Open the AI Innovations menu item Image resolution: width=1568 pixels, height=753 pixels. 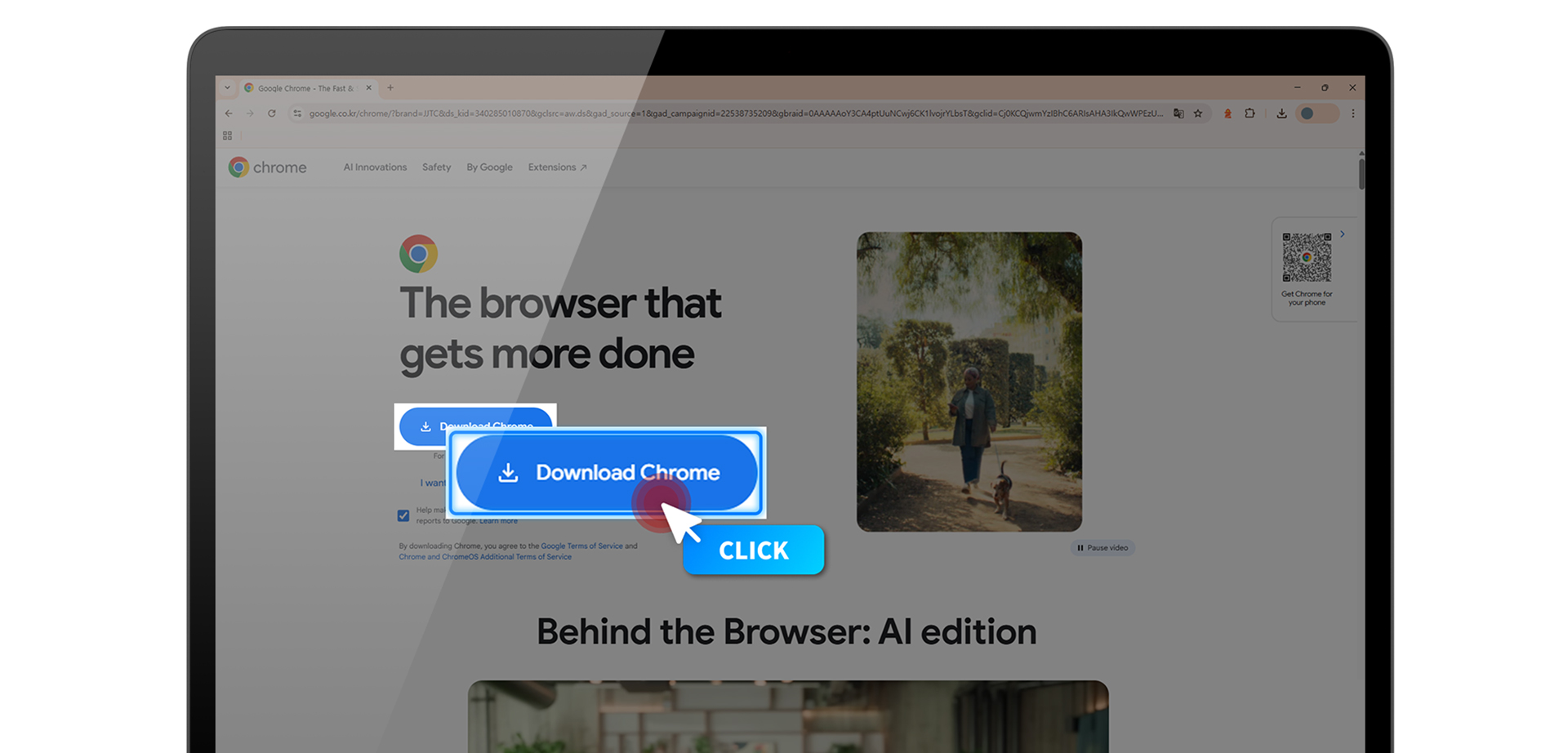tap(375, 167)
